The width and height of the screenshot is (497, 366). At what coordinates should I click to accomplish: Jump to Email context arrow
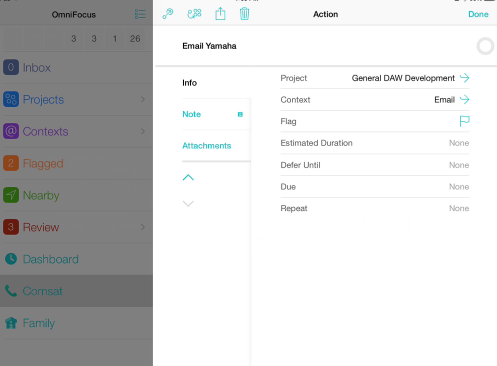coord(464,99)
